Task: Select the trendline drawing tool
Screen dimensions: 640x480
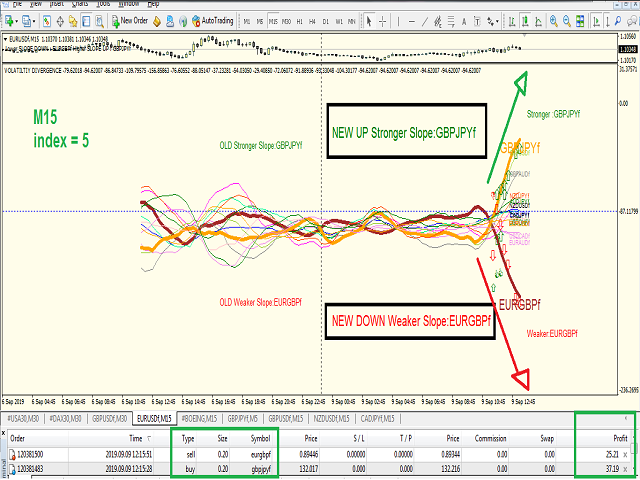Action: [424, 21]
